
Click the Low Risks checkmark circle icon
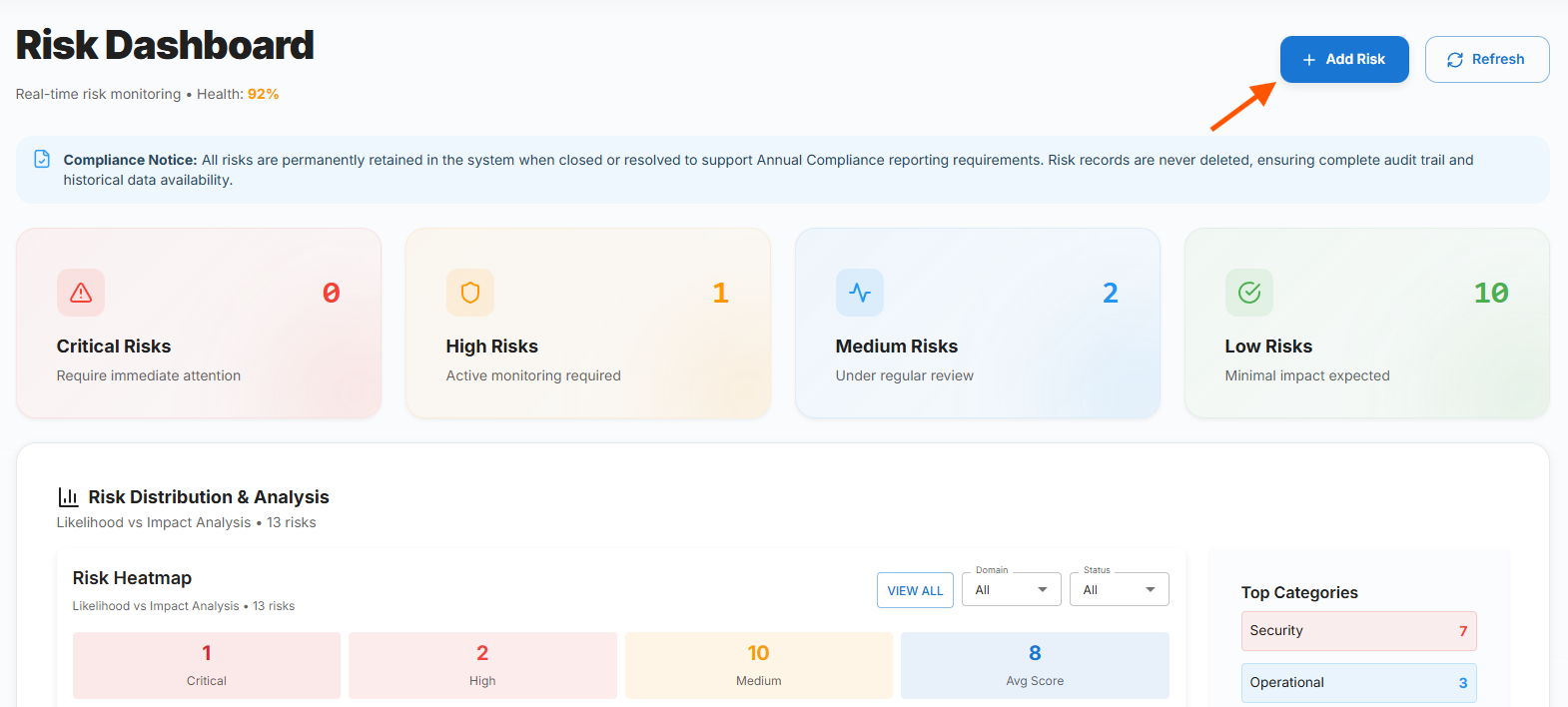click(x=1249, y=293)
